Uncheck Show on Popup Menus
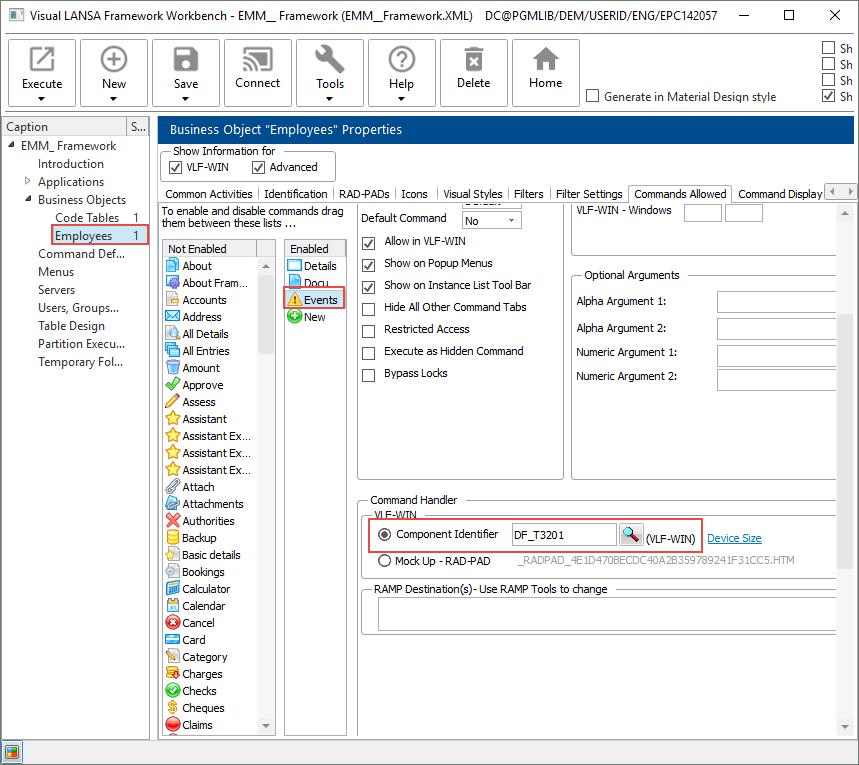The height and width of the screenshot is (765, 859). (x=368, y=263)
